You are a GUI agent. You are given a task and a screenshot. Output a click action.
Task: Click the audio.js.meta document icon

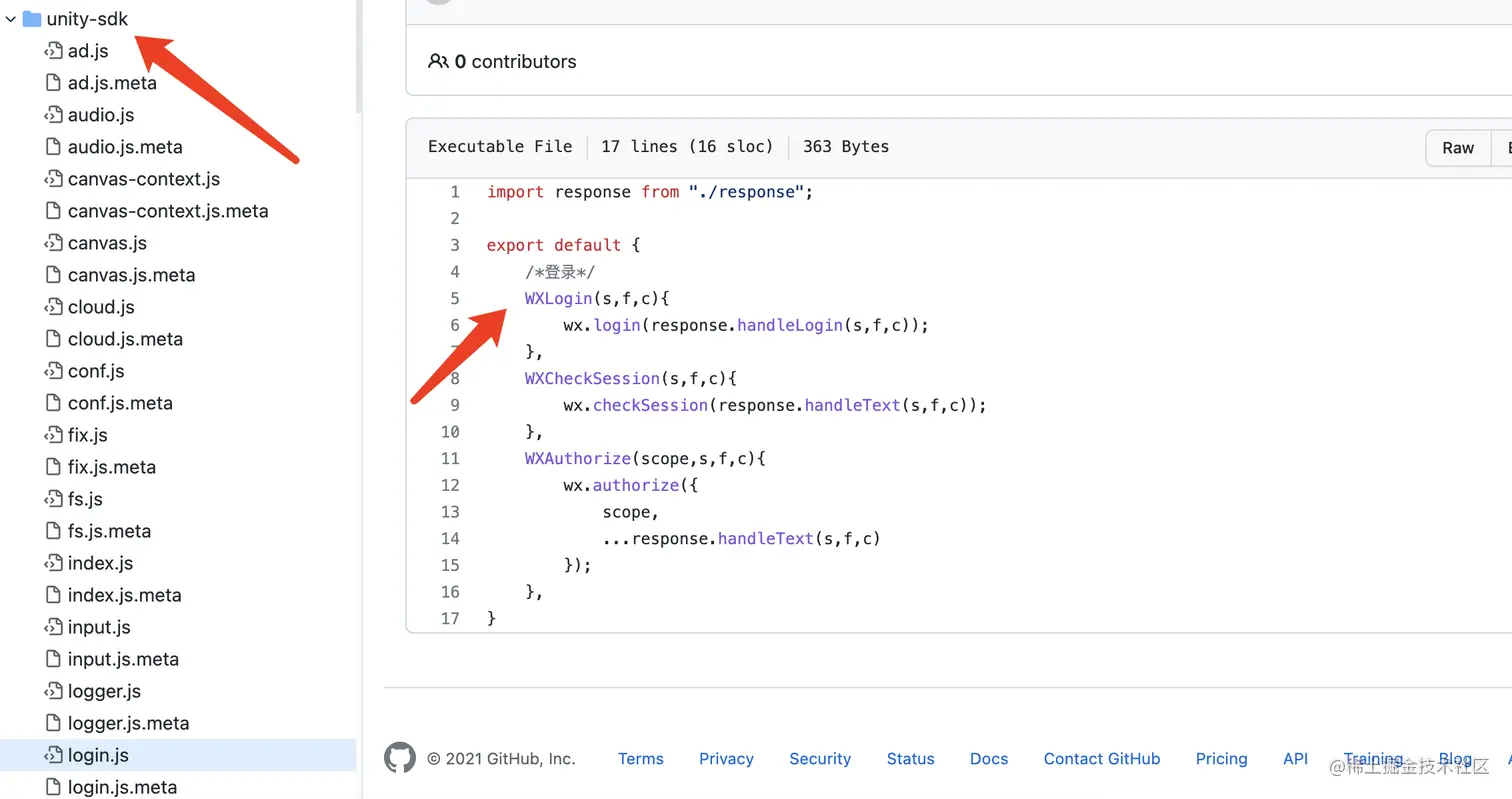pos(53,147)
